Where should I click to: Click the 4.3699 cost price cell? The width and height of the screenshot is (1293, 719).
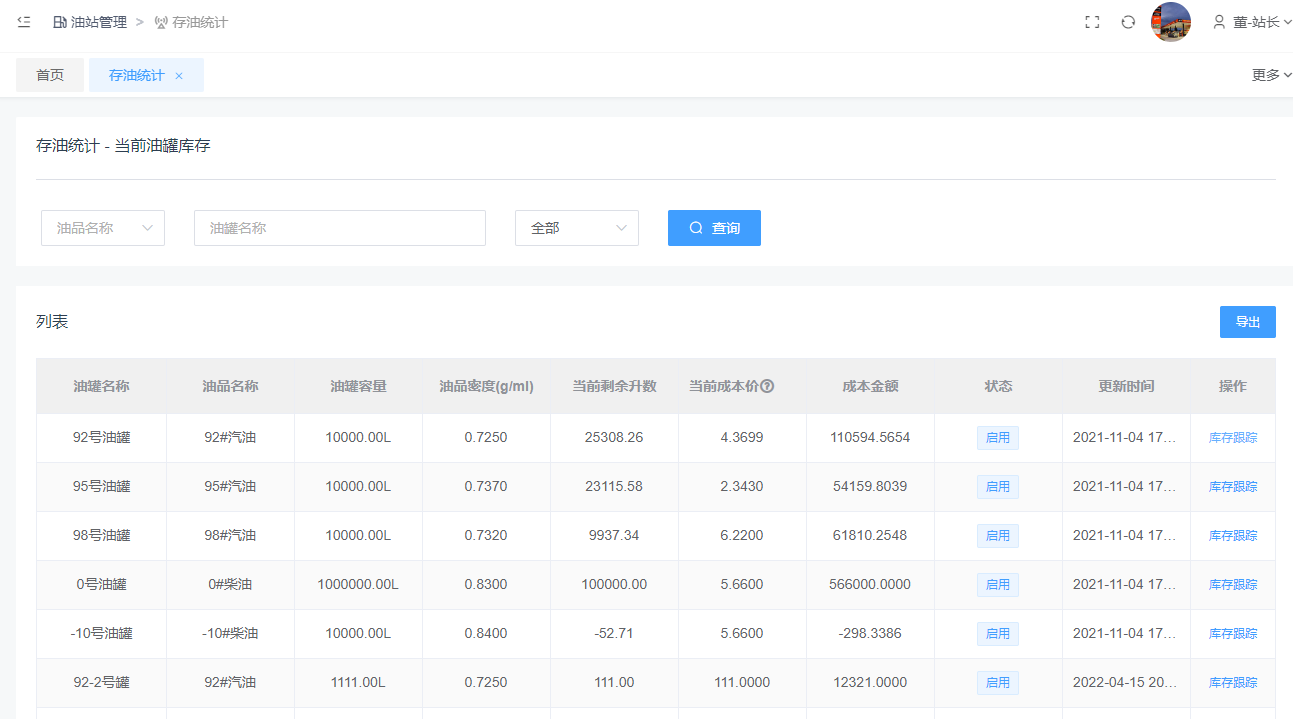[742, 438]
